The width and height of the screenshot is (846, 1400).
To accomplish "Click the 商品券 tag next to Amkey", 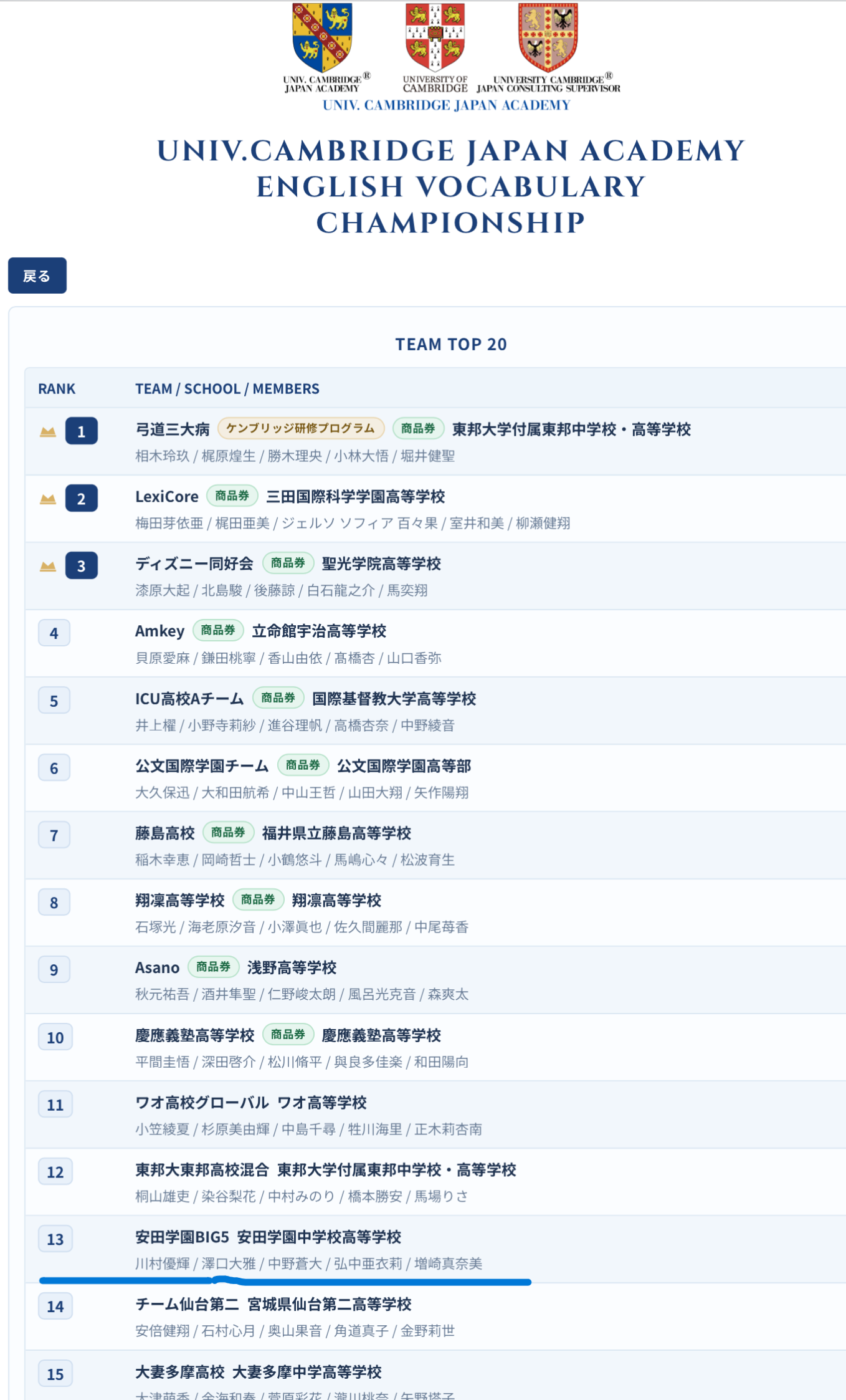I will [217, 631].
